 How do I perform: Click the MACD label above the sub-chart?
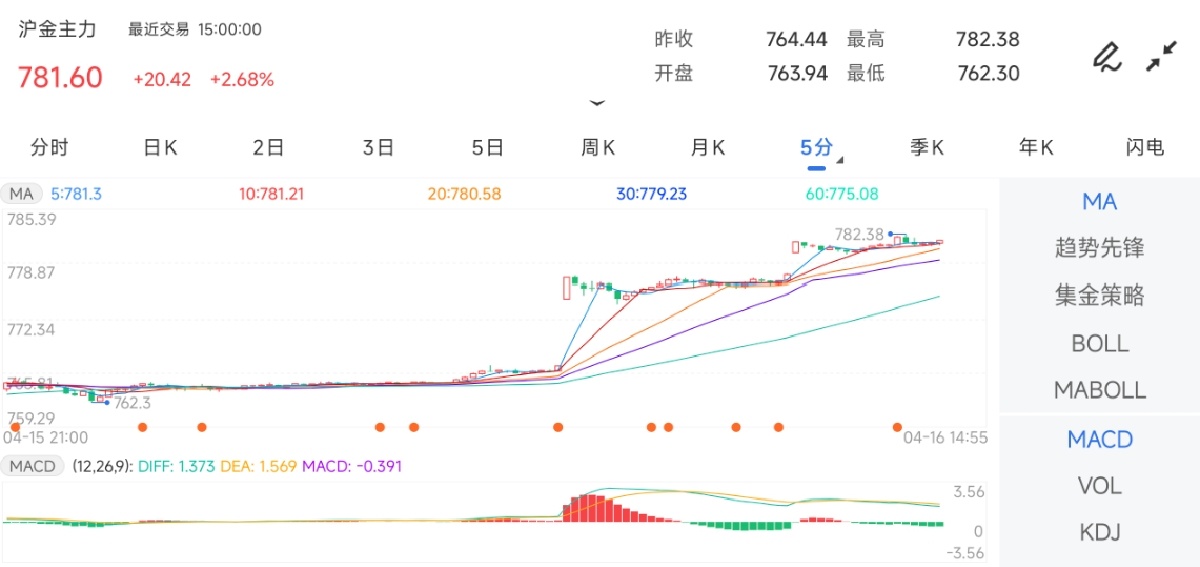33,466
